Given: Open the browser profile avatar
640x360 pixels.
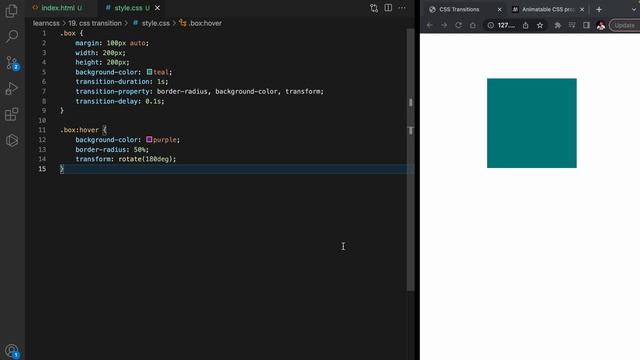Looking at the screenshot, I should (600, 26).
